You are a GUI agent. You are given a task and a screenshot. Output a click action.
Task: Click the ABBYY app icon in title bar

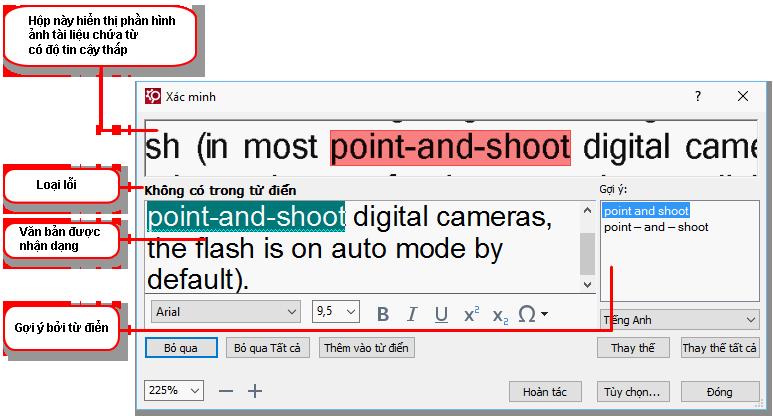(x=153, y=96)
